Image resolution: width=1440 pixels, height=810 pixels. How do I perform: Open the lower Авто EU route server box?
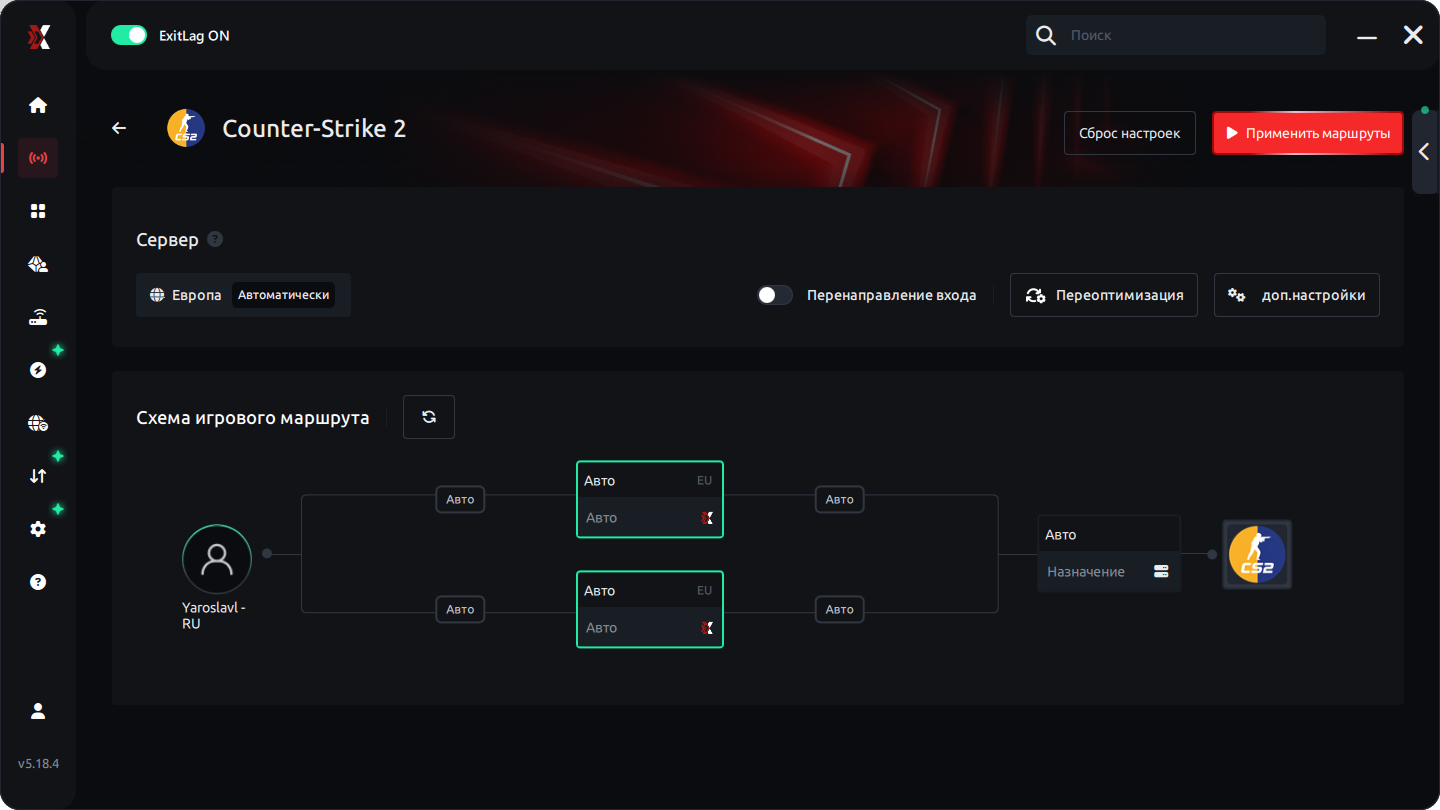[x=650, y=609]
